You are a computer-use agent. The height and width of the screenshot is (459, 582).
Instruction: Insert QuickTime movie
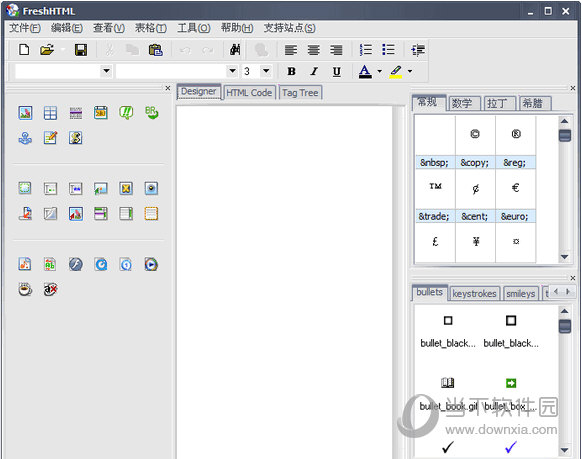click(101, 264)
